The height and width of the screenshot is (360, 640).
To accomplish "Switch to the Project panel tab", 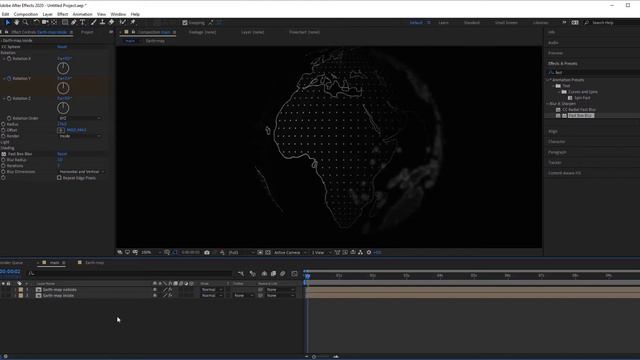I will (87, 32).
